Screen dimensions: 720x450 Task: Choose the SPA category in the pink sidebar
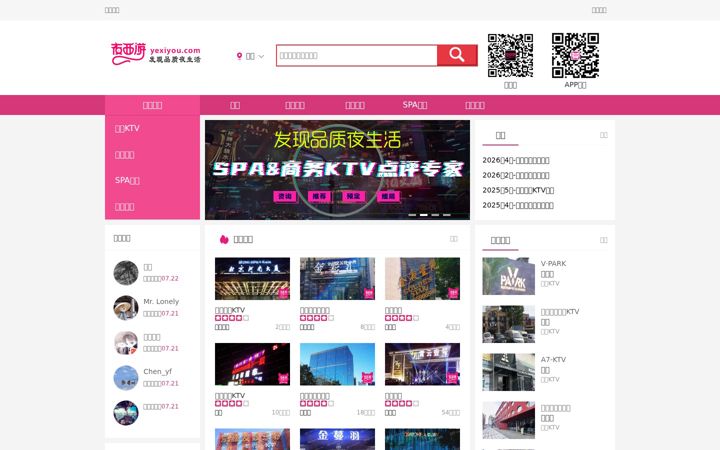click(127, 180)
